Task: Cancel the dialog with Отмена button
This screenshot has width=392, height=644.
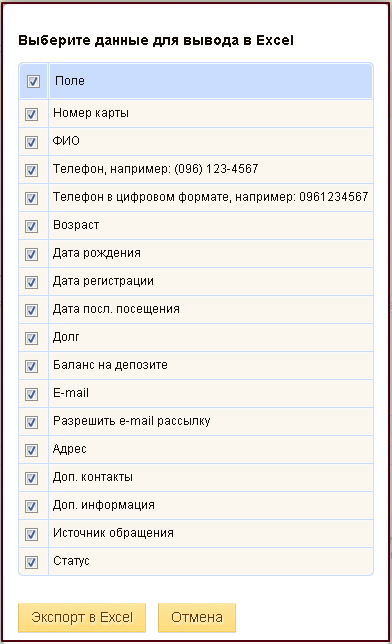Action: click(x=197, y=617)
